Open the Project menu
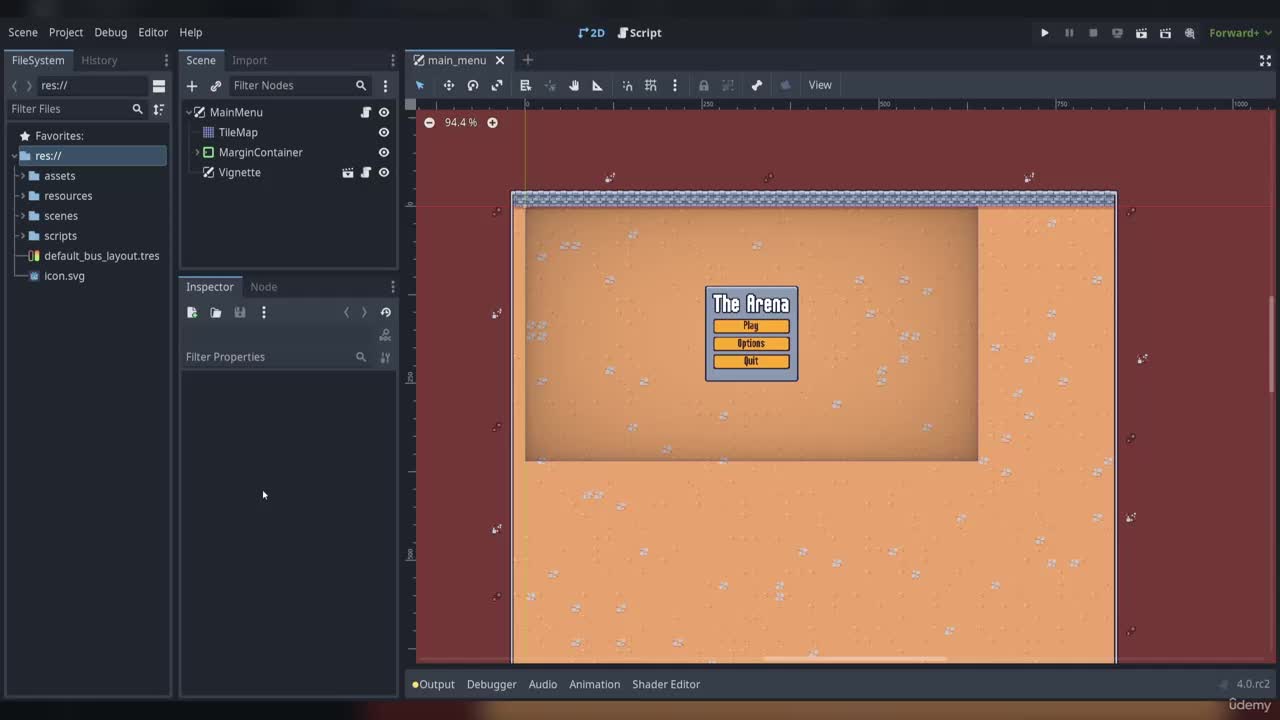 (x=66, y=32)
